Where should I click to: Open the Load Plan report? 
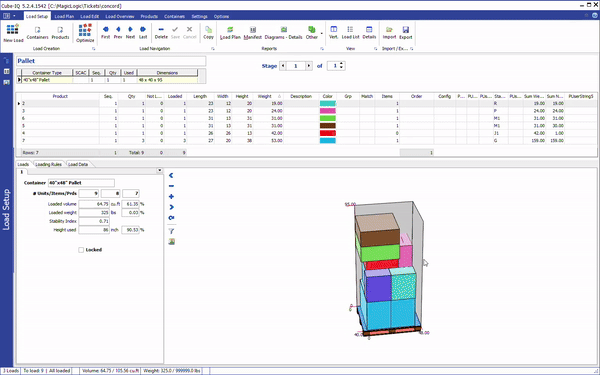230,33
